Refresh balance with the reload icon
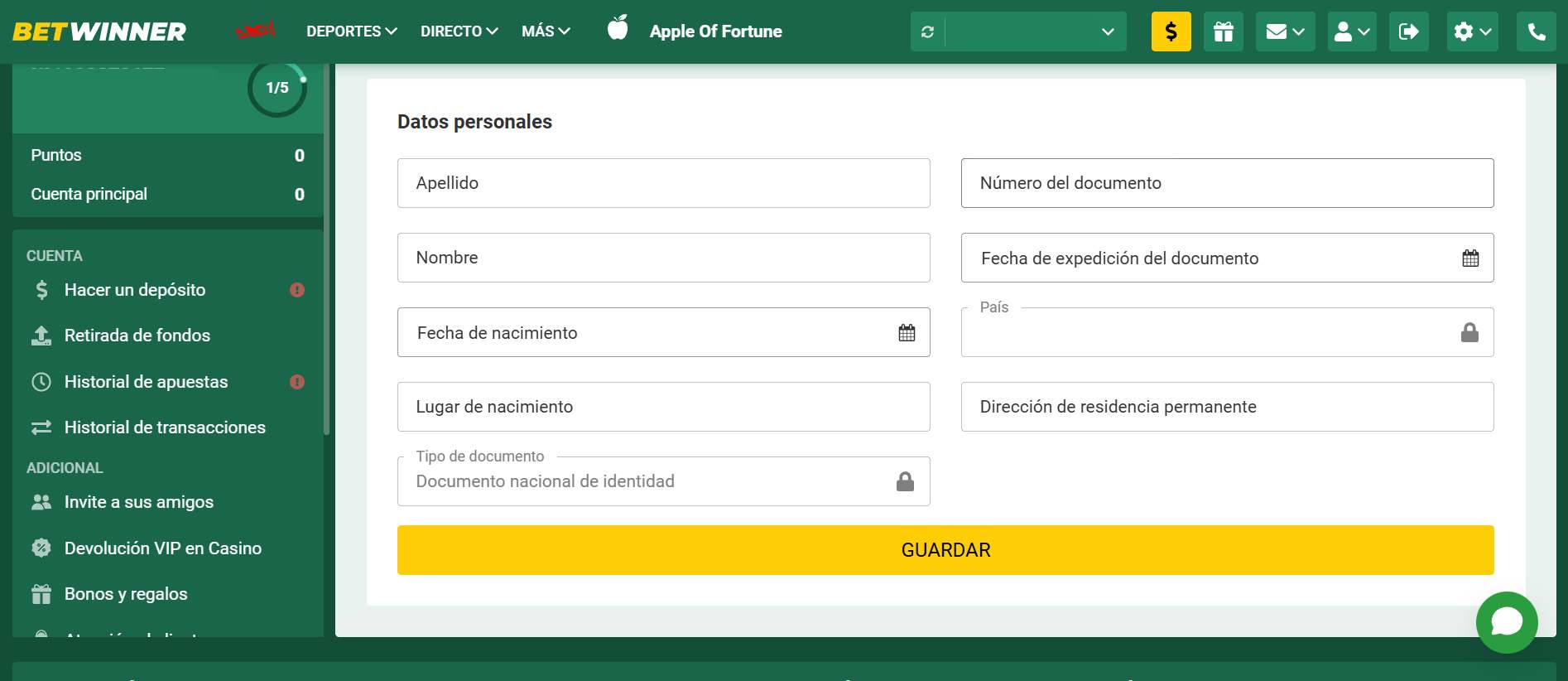 (927, 31)
